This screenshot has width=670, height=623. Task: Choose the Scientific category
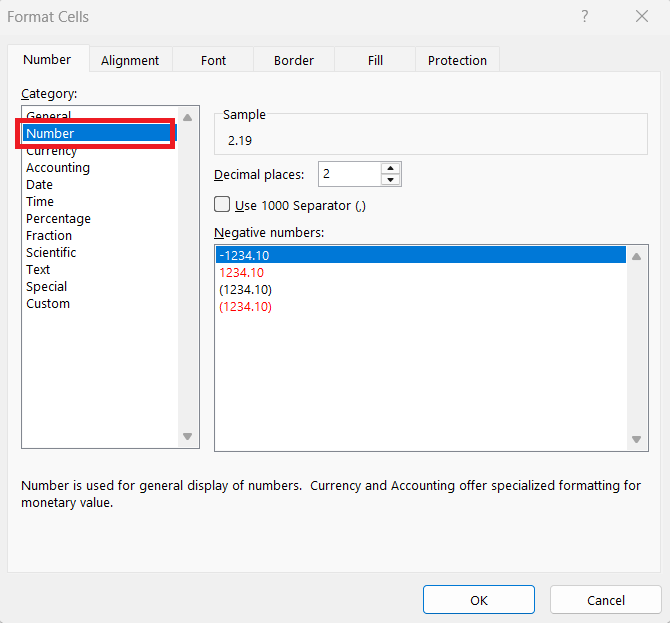[100, 253]
